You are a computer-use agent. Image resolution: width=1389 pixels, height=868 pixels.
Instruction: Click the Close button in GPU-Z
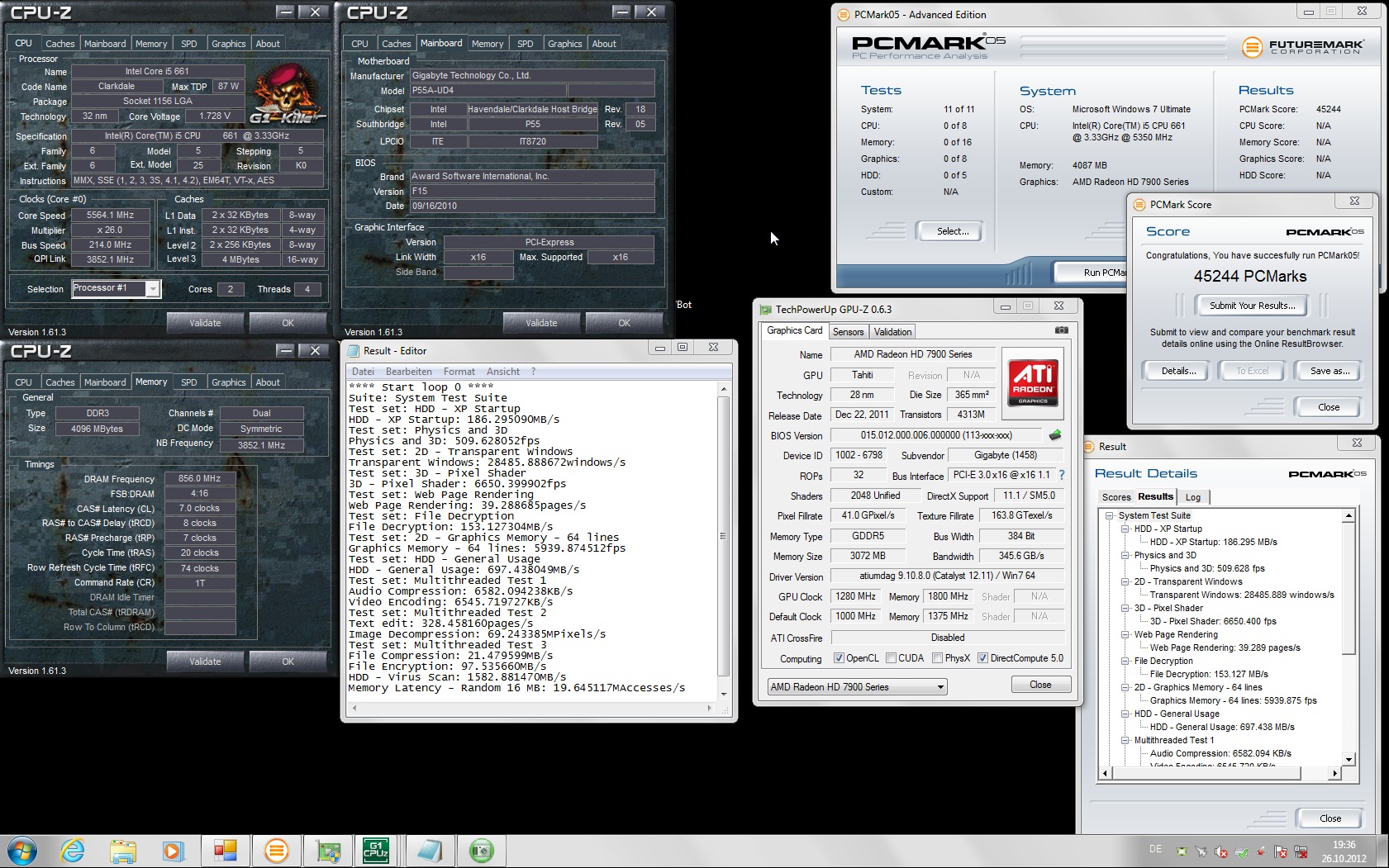(1040, 685)
